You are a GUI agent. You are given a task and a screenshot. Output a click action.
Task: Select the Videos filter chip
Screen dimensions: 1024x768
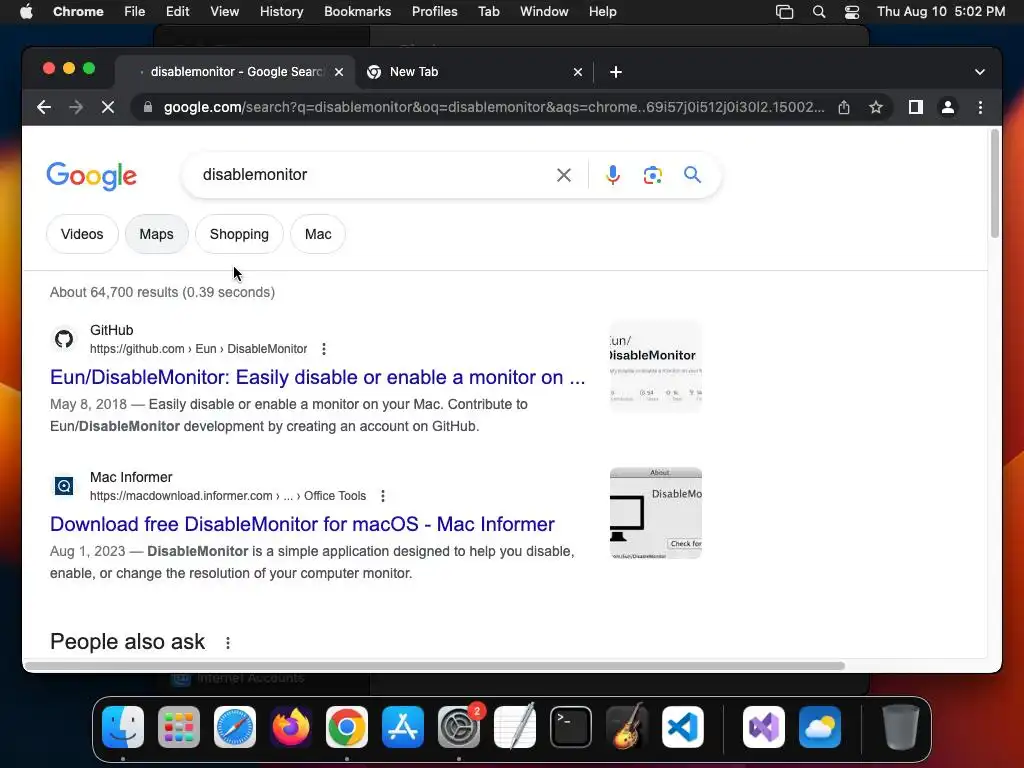point(82,234)
